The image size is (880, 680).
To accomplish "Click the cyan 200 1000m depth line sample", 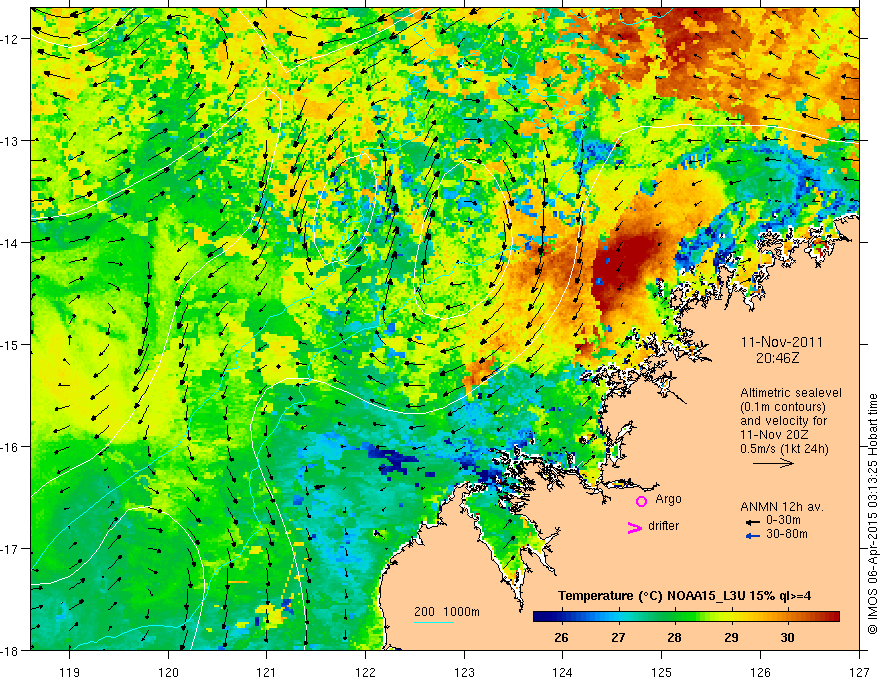I will coord(433,622).
